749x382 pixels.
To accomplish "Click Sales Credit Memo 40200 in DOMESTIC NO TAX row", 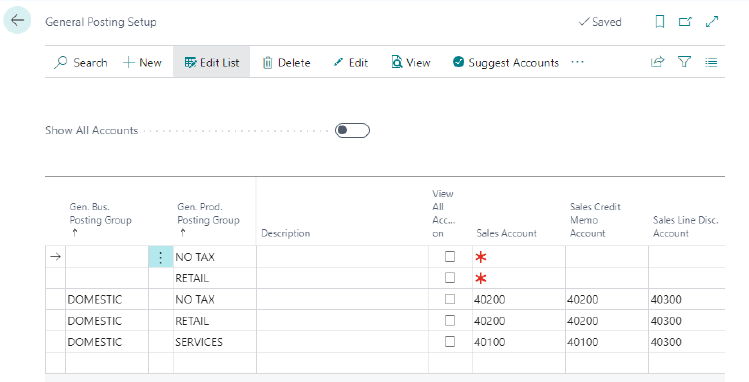I will [583, 299].
